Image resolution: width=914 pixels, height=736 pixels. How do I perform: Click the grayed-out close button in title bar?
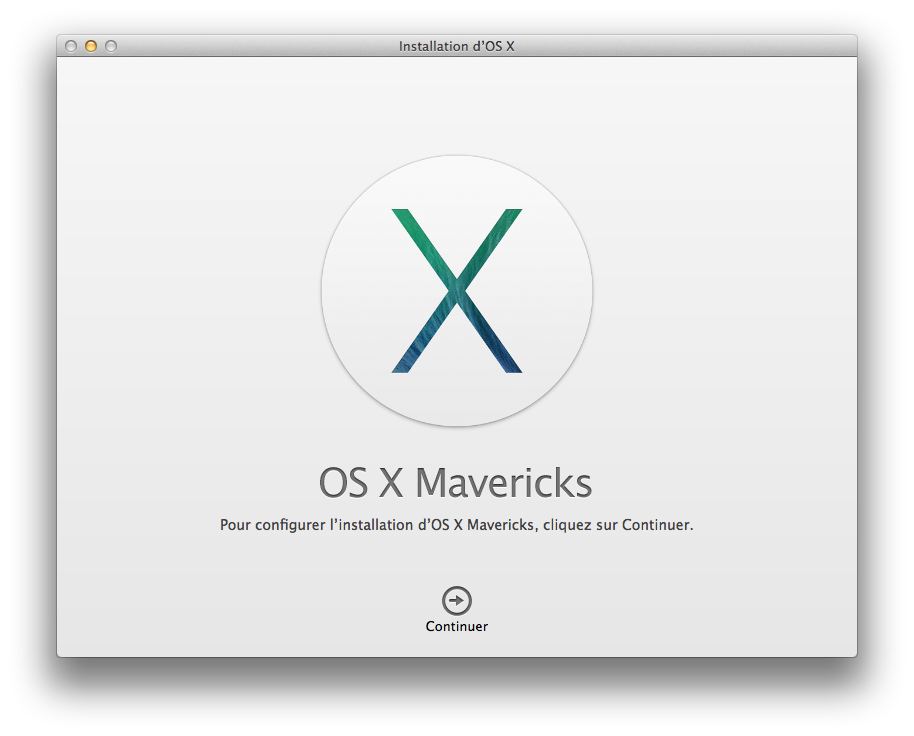pos(71,46)
